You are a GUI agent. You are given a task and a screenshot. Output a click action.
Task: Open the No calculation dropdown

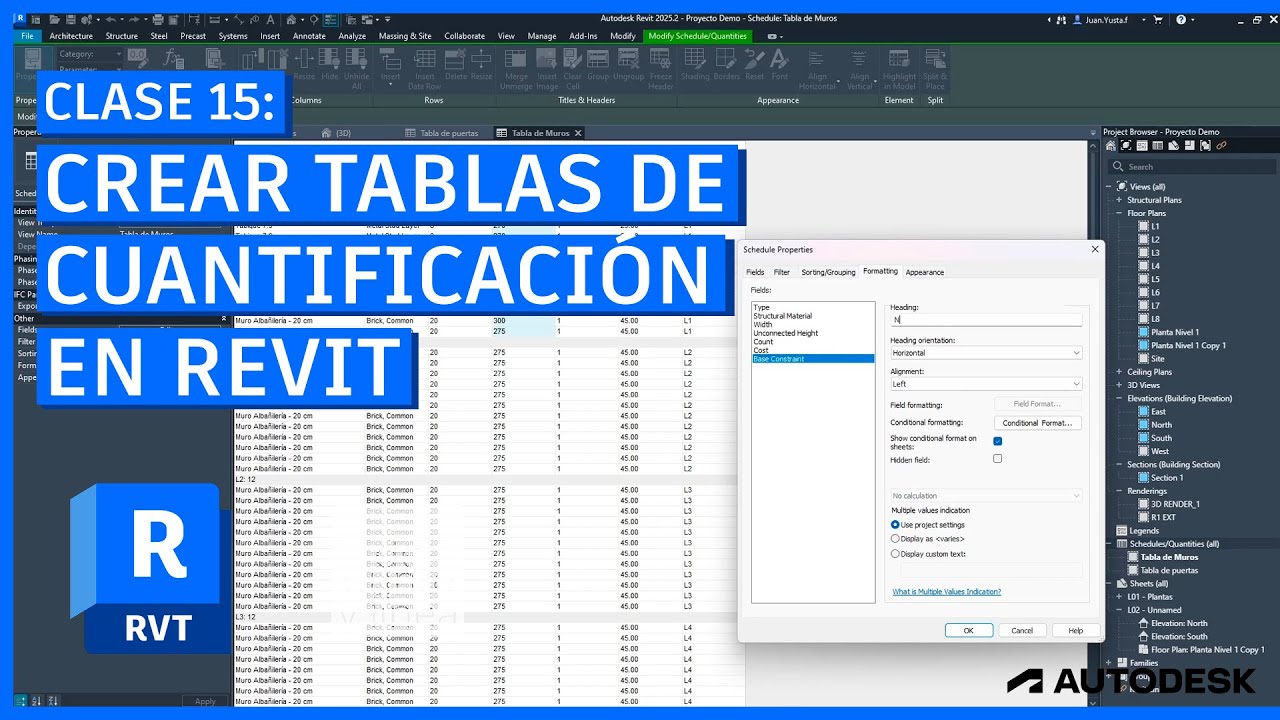986,496
